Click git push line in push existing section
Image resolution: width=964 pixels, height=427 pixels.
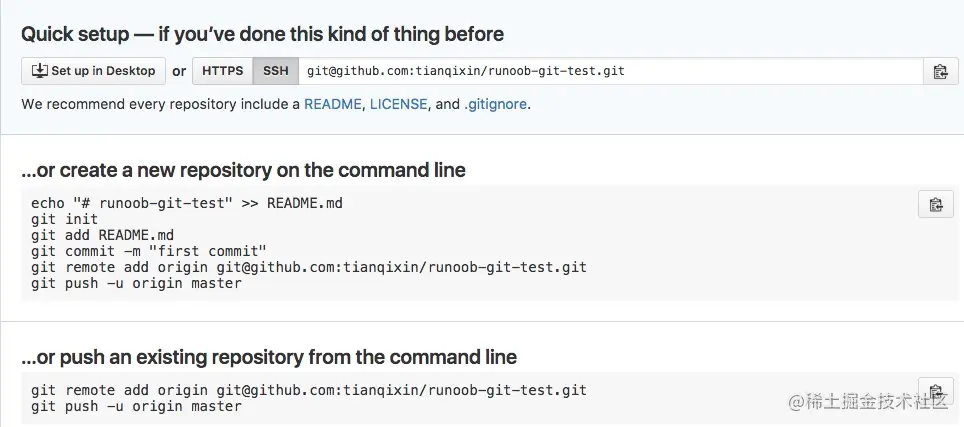136,406
